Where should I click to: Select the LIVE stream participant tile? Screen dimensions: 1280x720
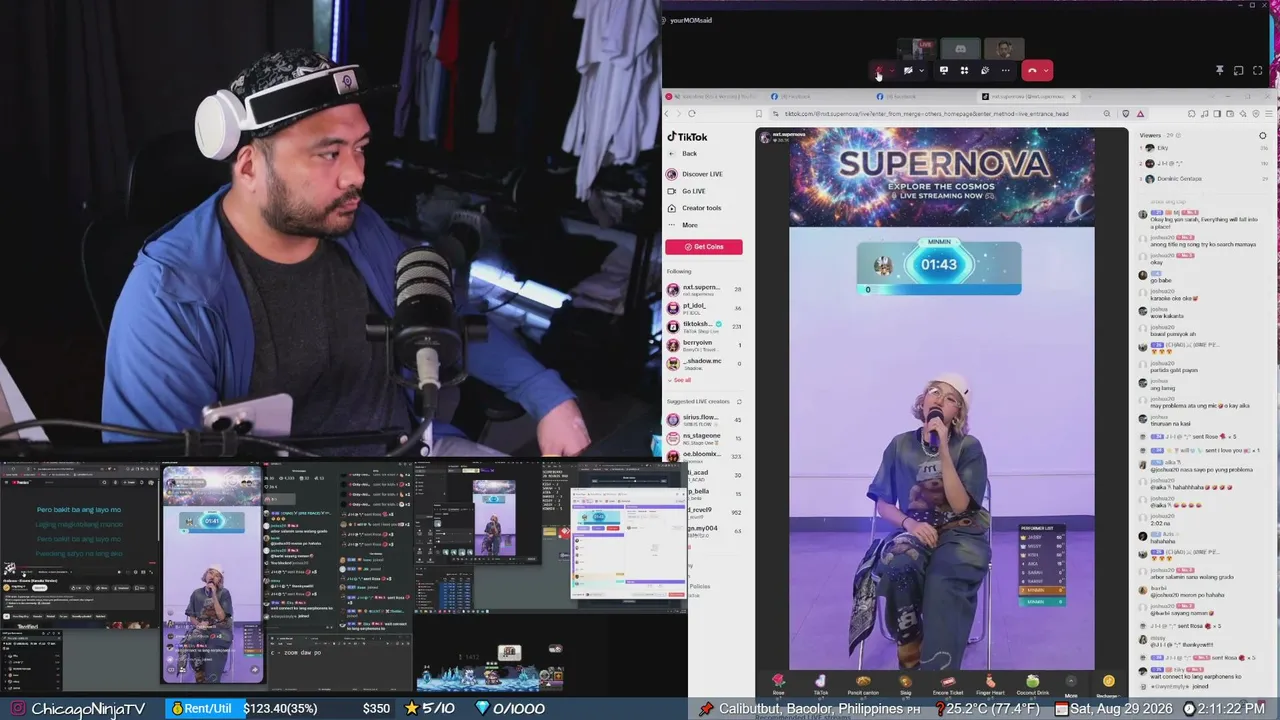tap(917, 48)
